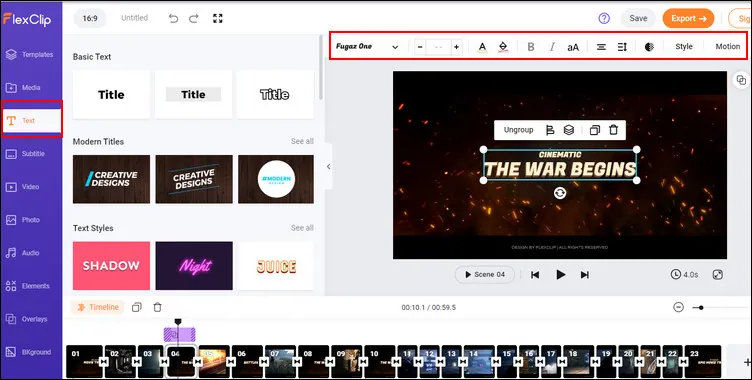Expand the Fugaz One font dropdown

point(367,47)
